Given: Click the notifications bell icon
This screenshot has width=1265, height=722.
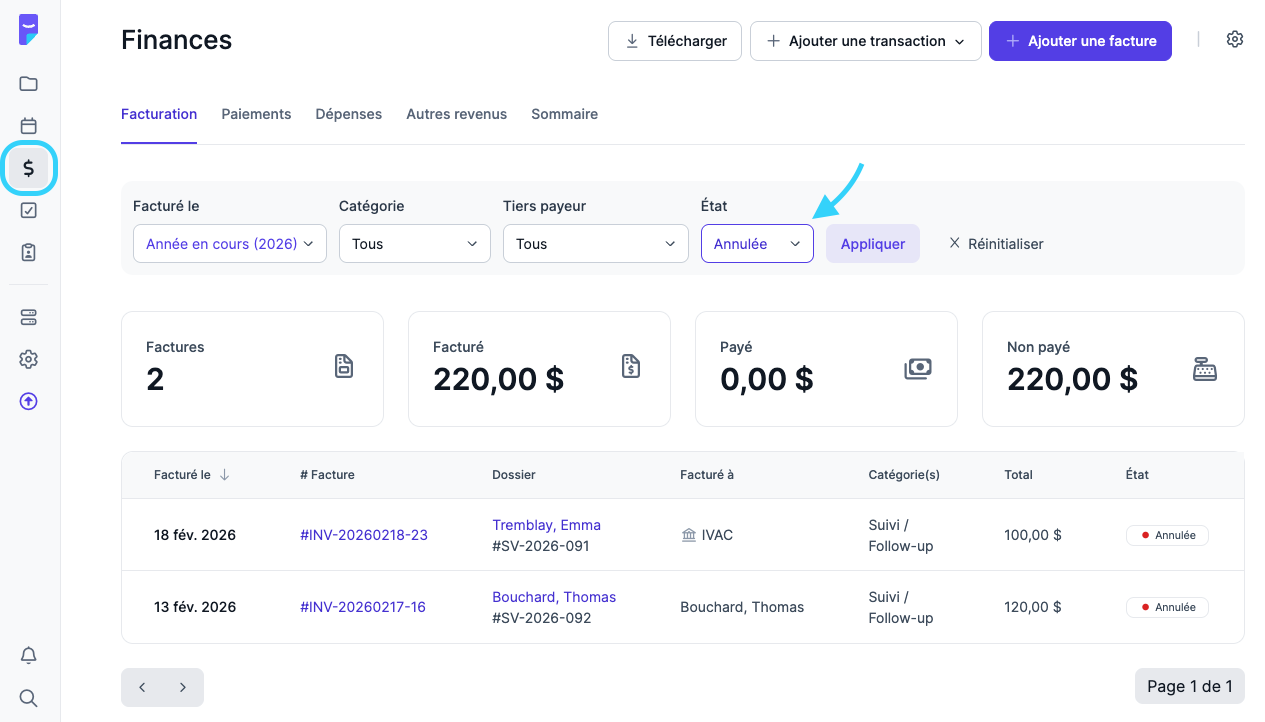Looking at the screenshot, I should pyautogui.click(x=29, y=656).
